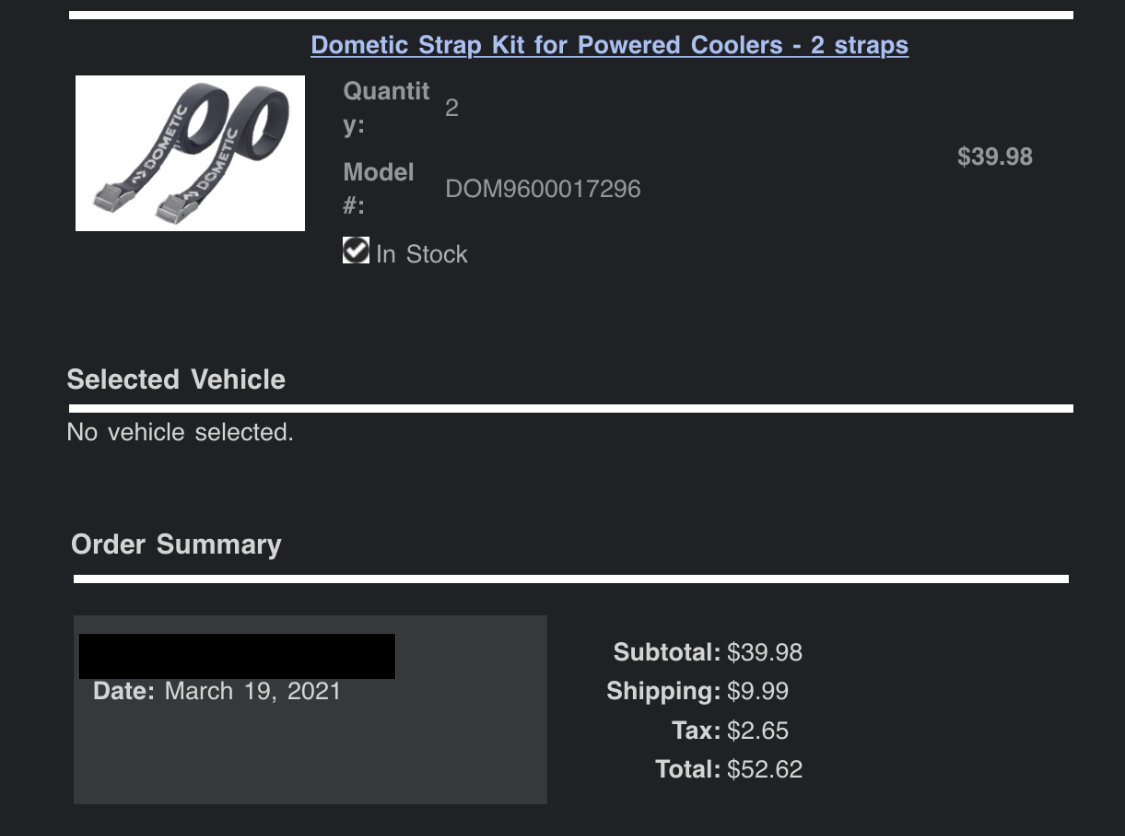The image size is (1125, 836).
Task: Click the blacked-out order number bar
Action: point(237,656)
